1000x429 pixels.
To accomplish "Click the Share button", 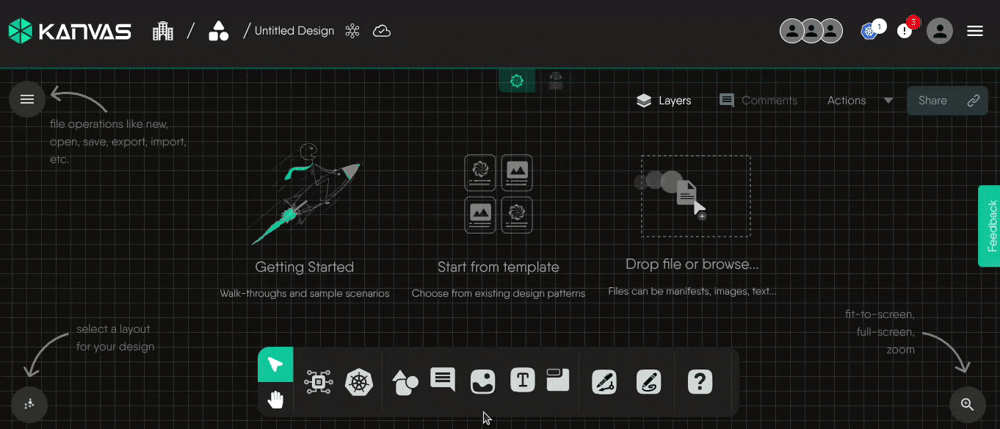I will coord(933,101).
